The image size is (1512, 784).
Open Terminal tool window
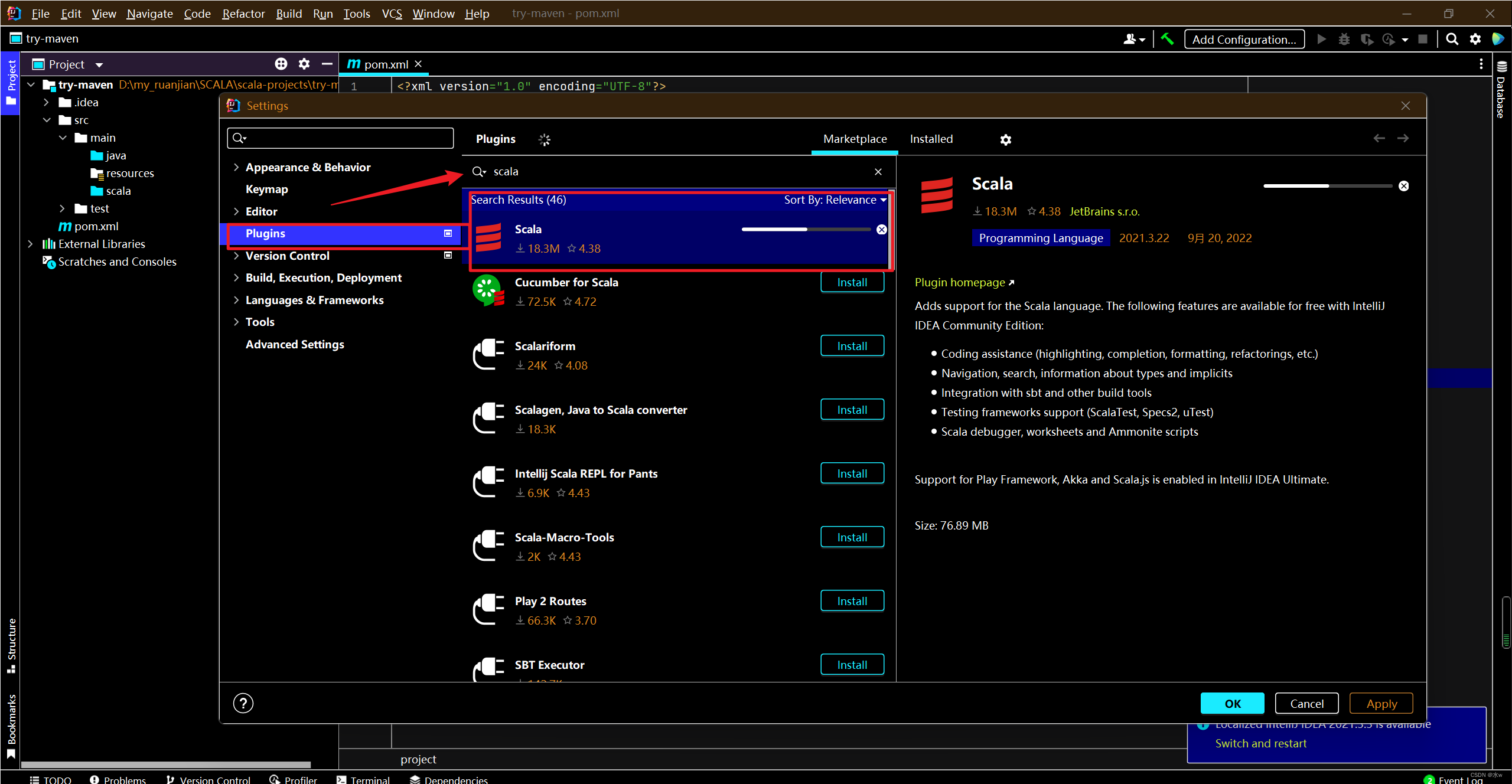point(363,779)
